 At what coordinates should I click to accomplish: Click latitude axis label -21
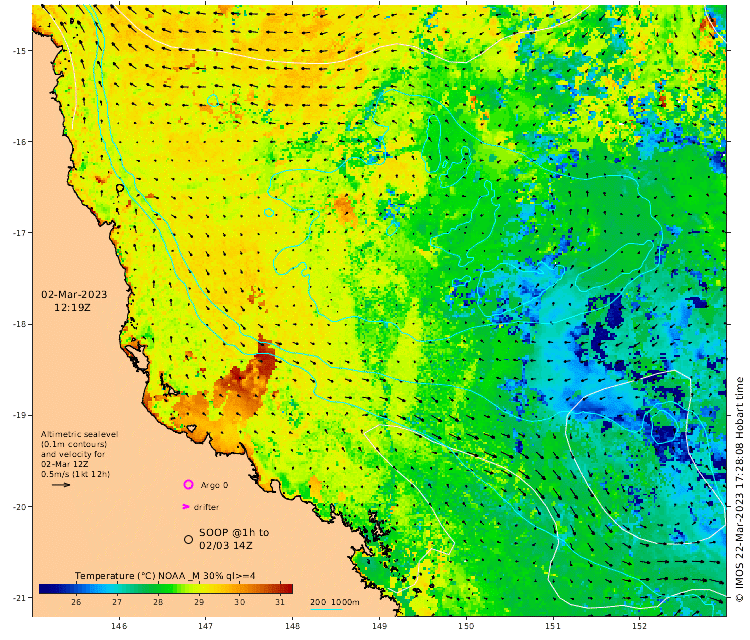point(19,597)
